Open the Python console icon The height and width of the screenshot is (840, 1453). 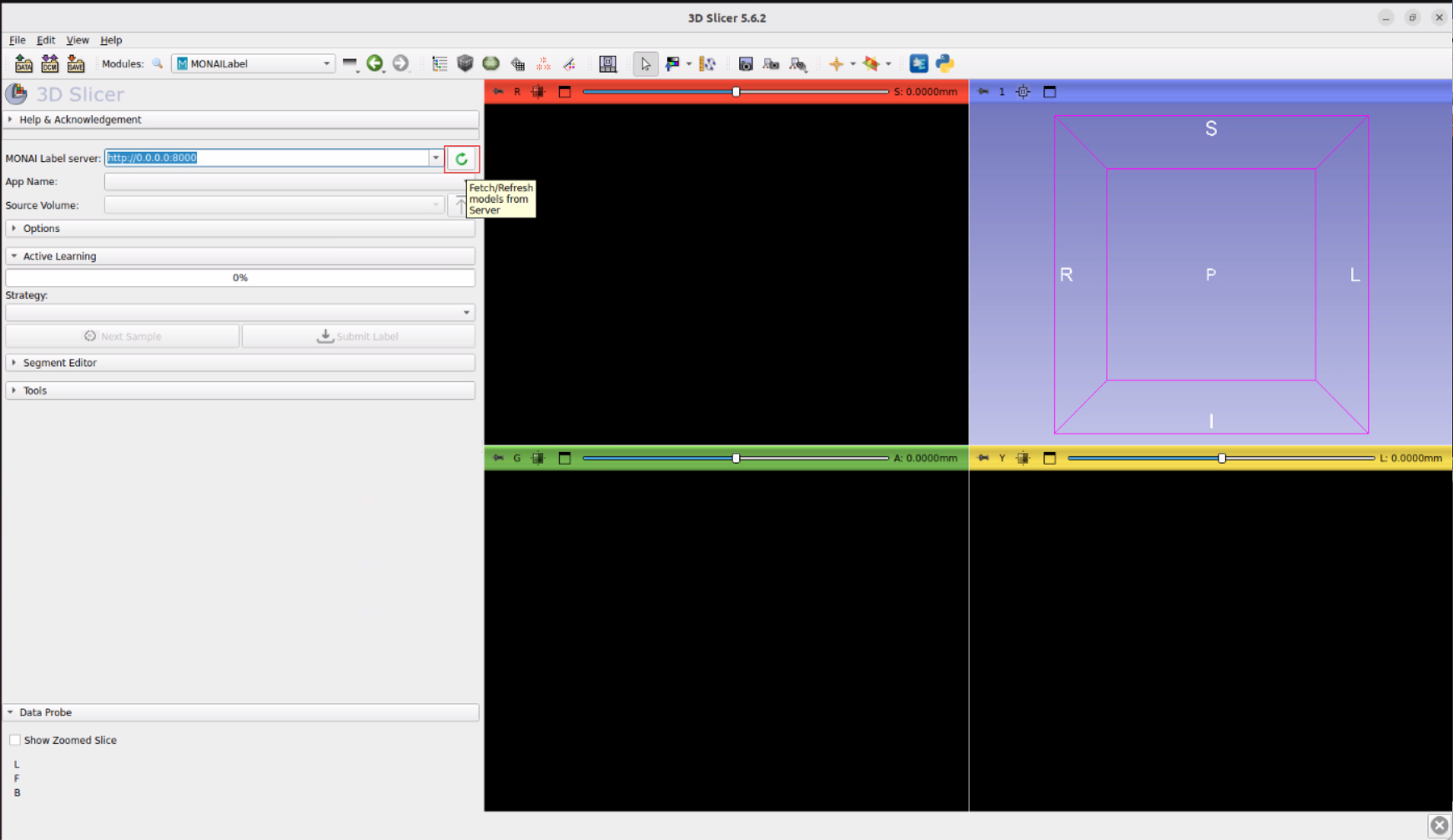tap(944, 63)
